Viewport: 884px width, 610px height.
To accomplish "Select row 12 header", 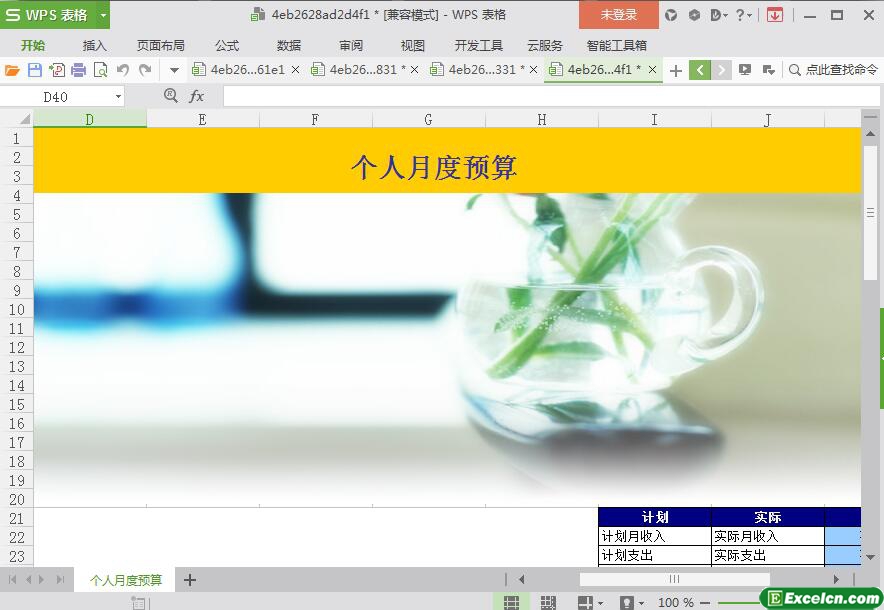I will [17, 348].
